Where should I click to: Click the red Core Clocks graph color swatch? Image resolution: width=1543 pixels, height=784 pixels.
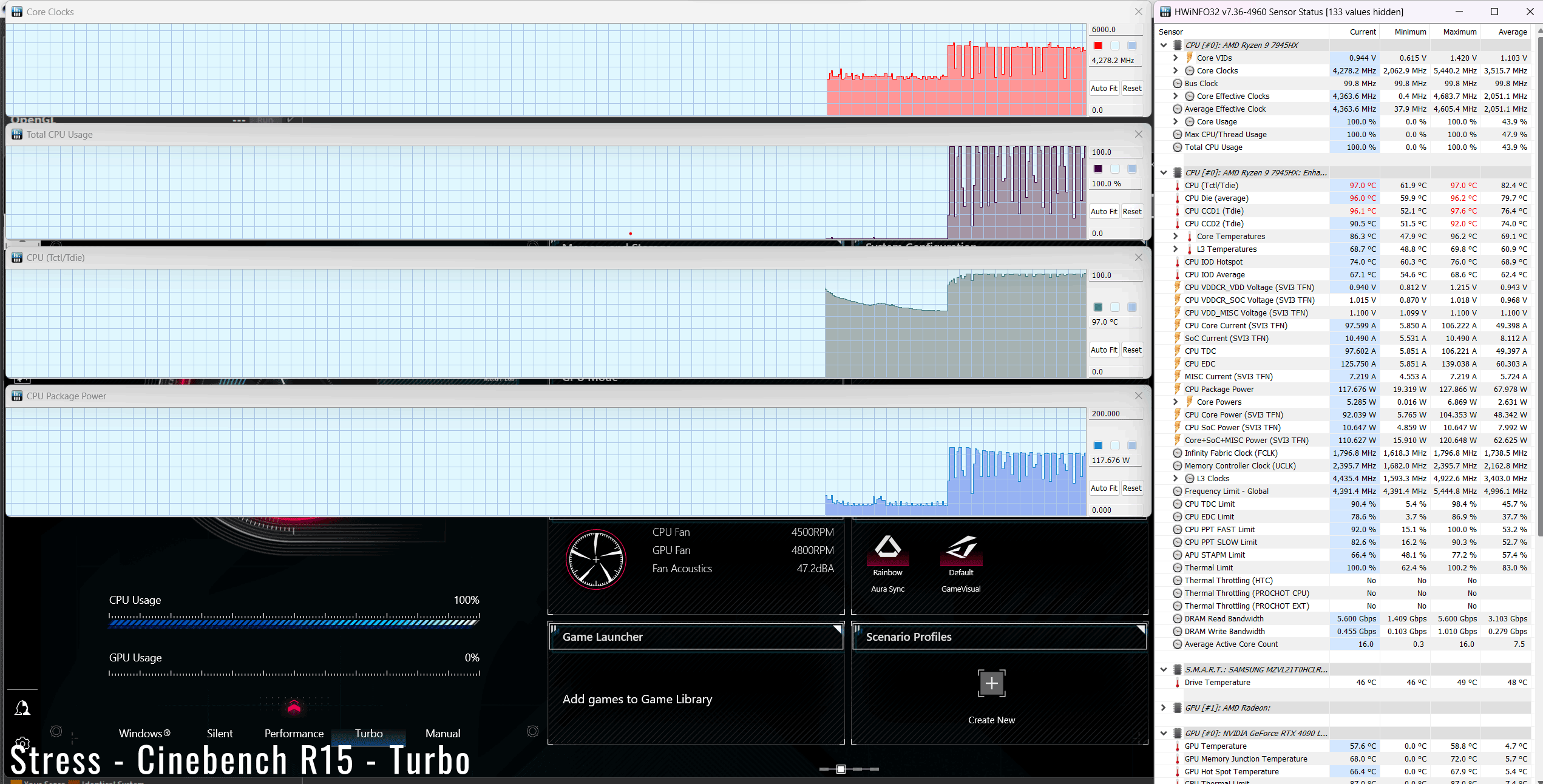[1098, 46]
